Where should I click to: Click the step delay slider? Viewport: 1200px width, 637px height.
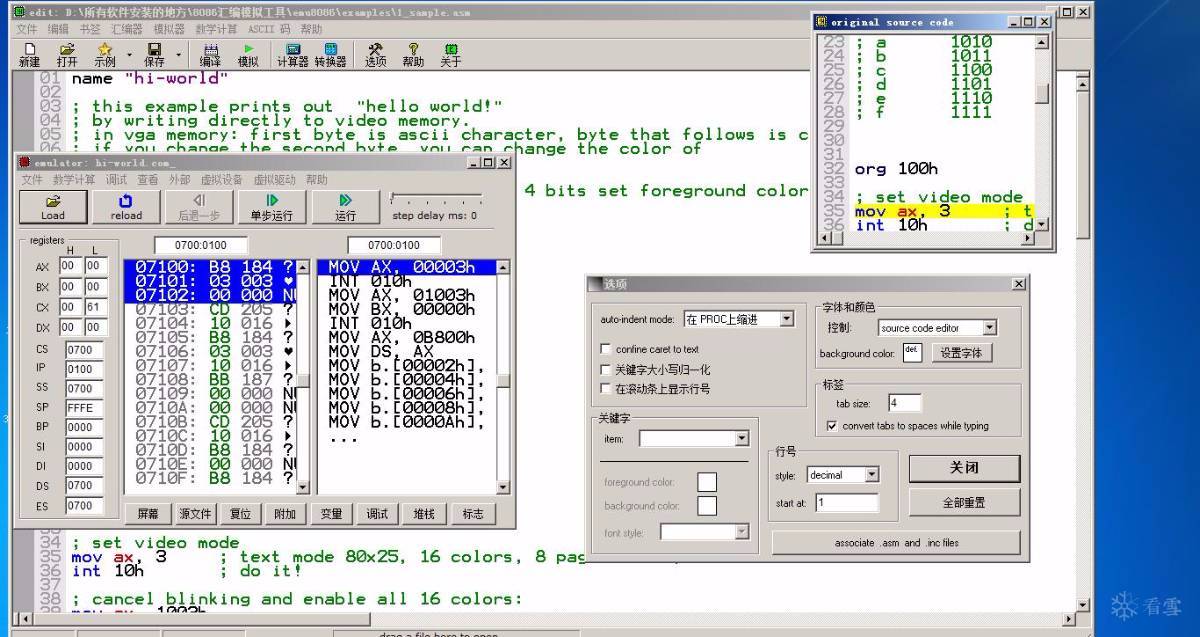click(437, 198)
